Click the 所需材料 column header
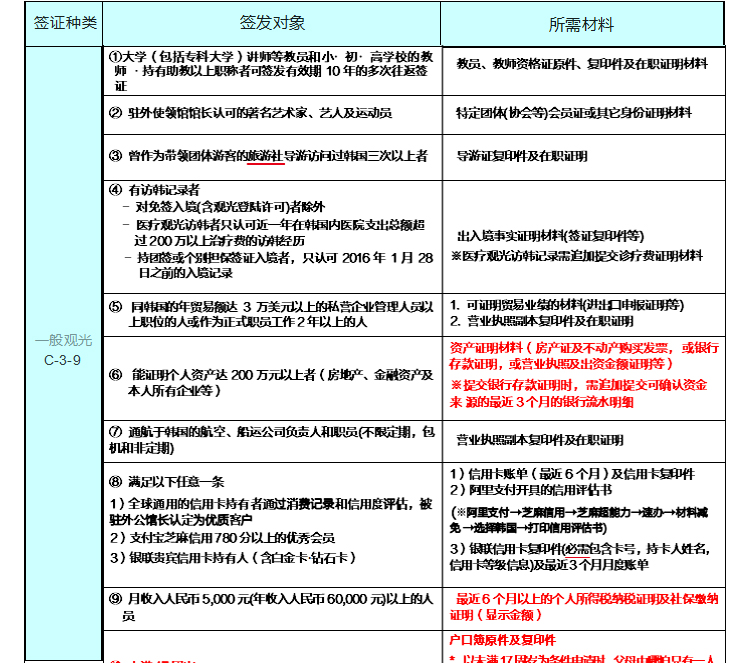The width and height of the screenshot is (750, 663). (x=582, y=23)
